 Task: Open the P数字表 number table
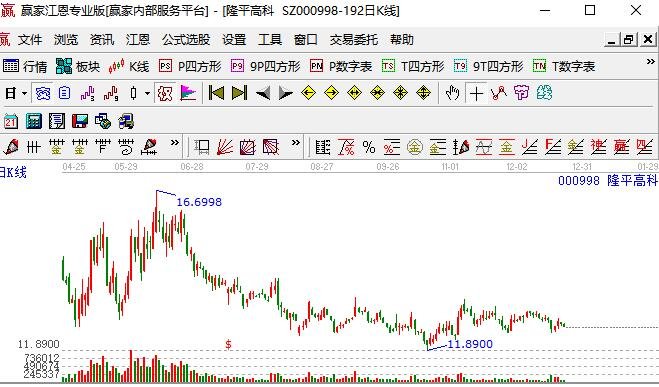341,66
